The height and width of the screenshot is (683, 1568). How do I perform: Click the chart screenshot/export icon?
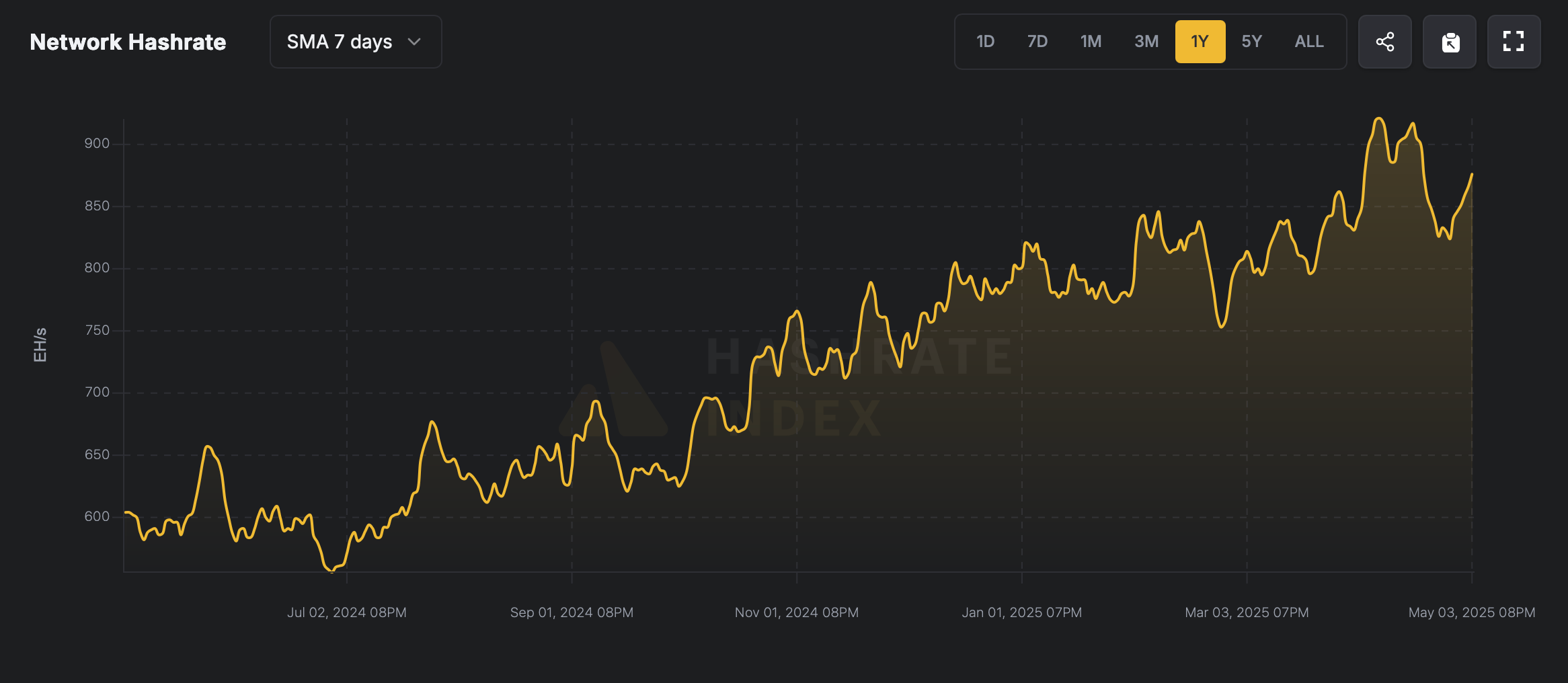click(1450, 42)
